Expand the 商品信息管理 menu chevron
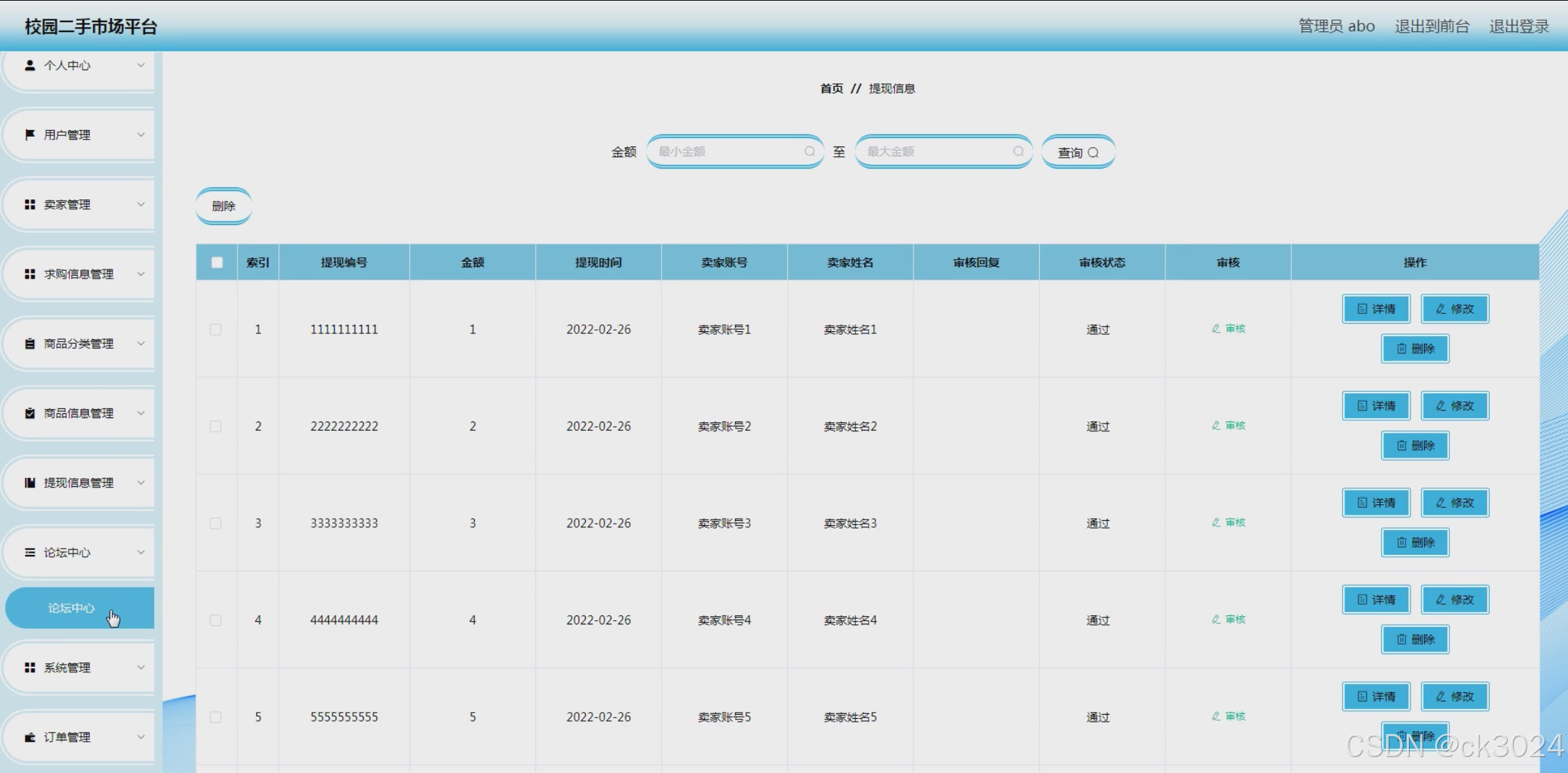The width and height of the screenshot is (1568, 773). coord(141,413)
